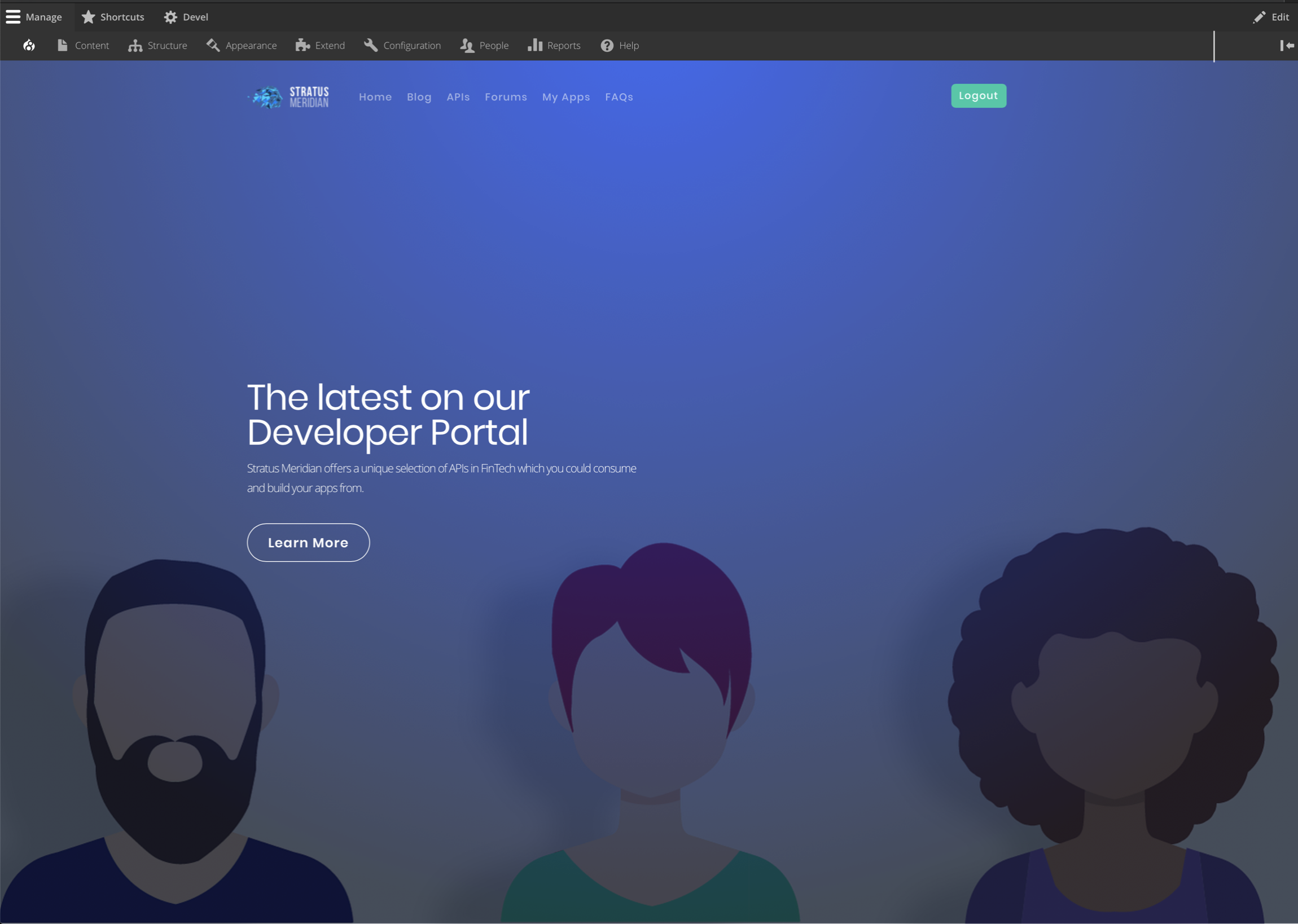This screenshot has height=924, width=1298.
Task: Open the People admin page
Action: pos(484,46)
